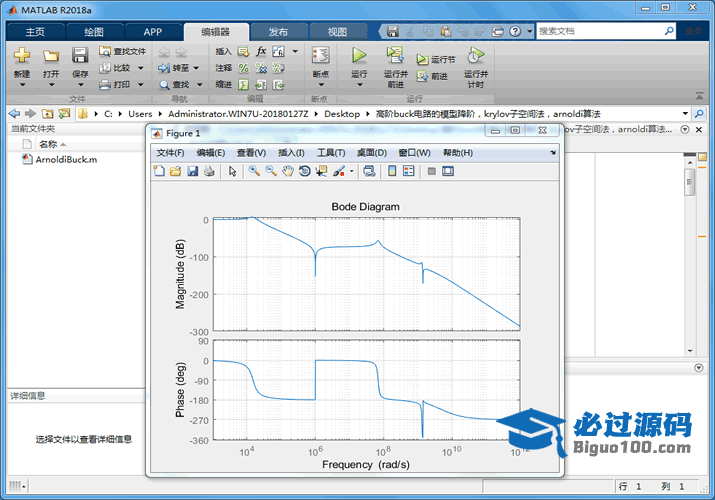Viewport: 715px width, 500px height.
Task: Toggle the brush data tool
Action: coord(339,171)
